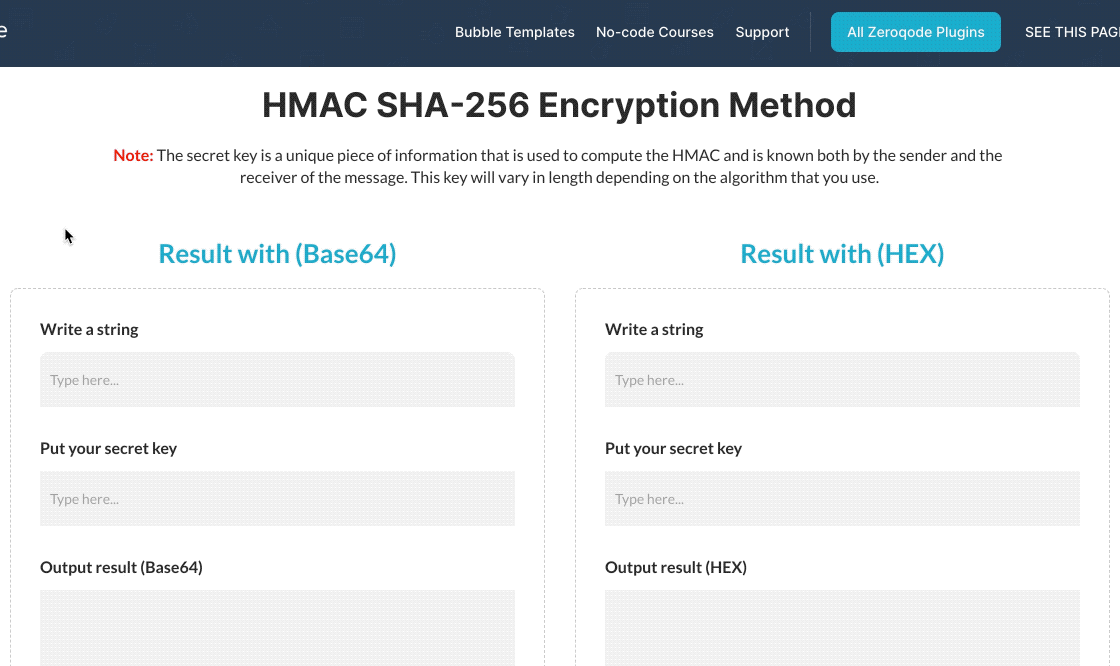
Task: Open the Support menu item
Action: (762, 32)
